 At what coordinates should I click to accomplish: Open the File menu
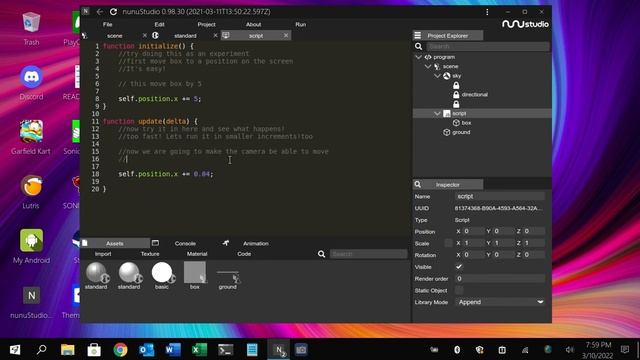pyautogui.click(x=107, y=24)
